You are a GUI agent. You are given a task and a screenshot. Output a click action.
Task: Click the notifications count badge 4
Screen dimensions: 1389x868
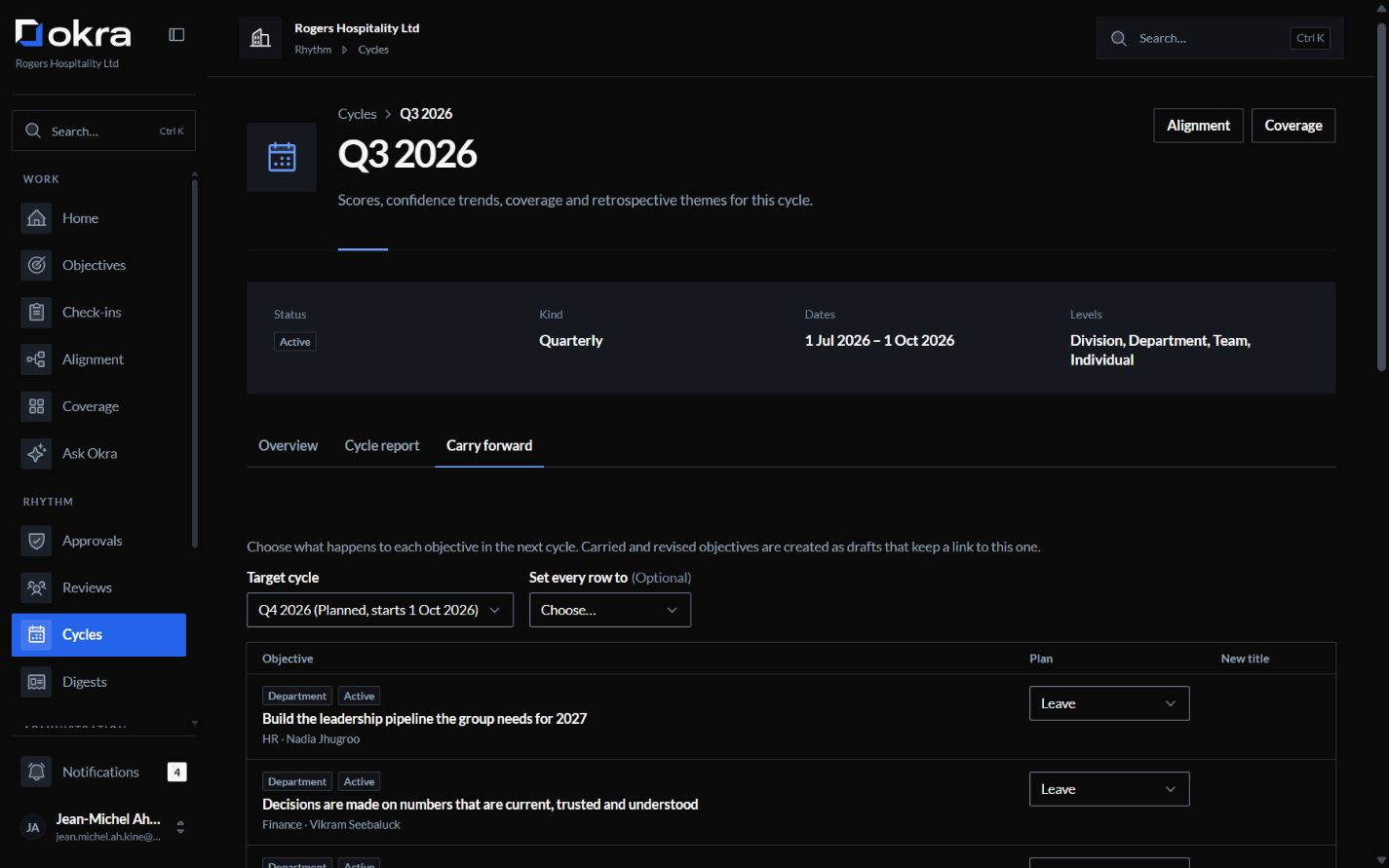[x=176, y=772]
